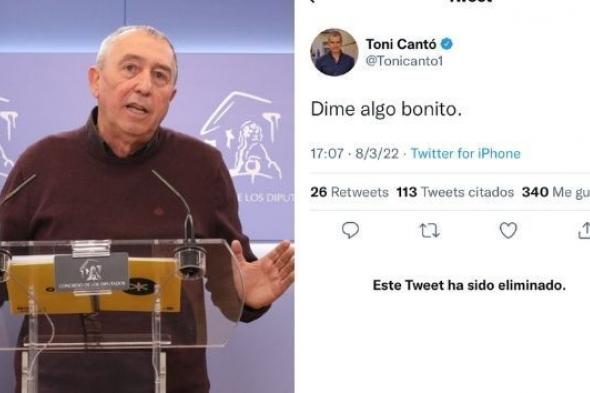
Task: Show the 340 Me gusta list
Action: tap(556, 192)
